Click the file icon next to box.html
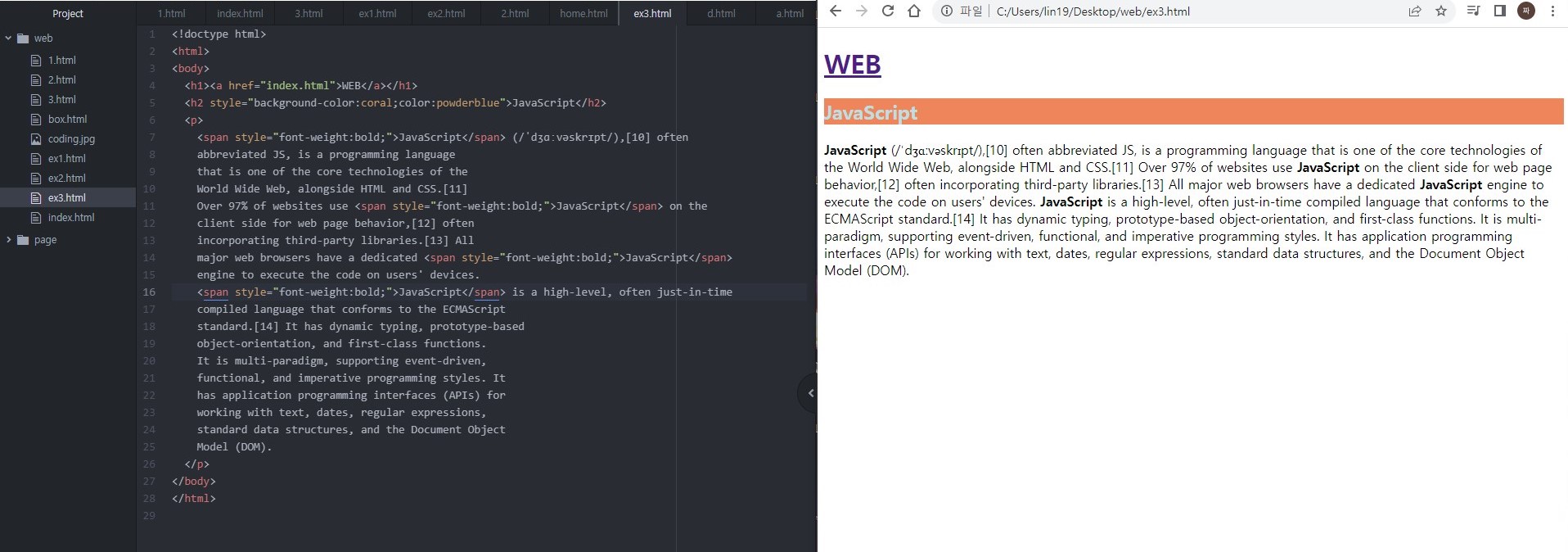Image resolution: width=1568 pixels, height=552 pixels. (x=35, y=120)
